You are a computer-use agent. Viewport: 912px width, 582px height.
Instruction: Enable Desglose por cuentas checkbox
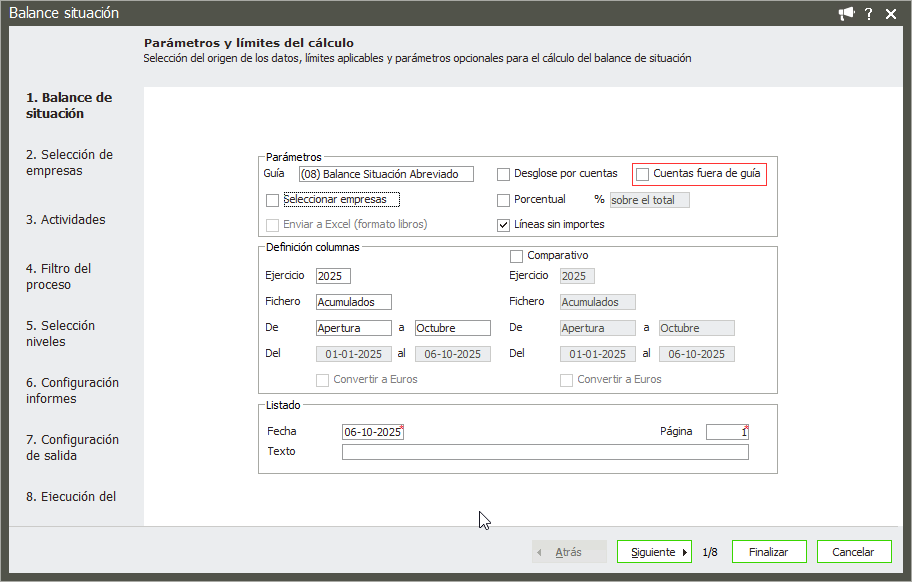click(x=504, y=174)
